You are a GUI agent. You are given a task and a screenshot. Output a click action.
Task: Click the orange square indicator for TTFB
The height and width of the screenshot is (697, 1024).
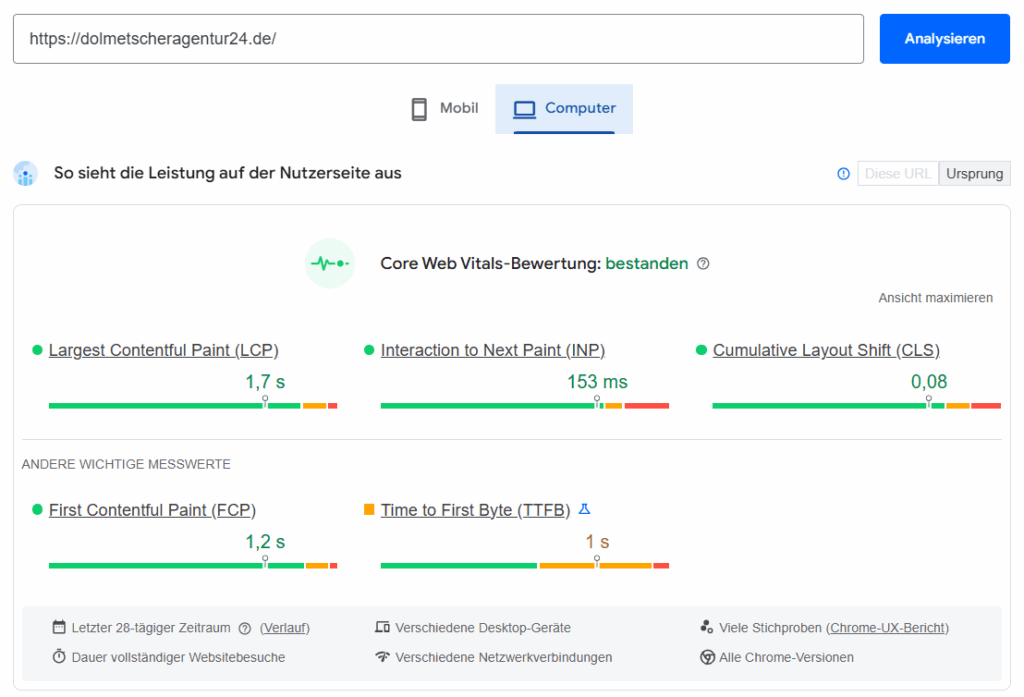[x=369, y=510]
